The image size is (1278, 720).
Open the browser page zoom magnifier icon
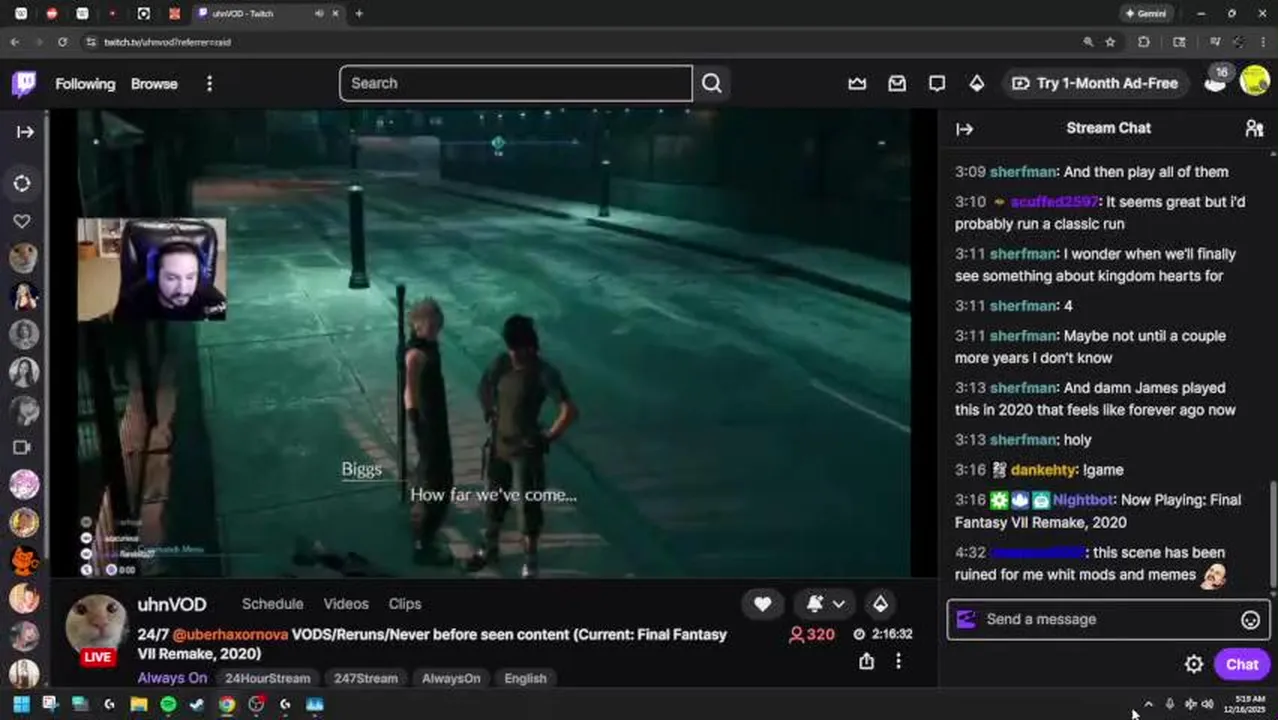pos(1088,42)
